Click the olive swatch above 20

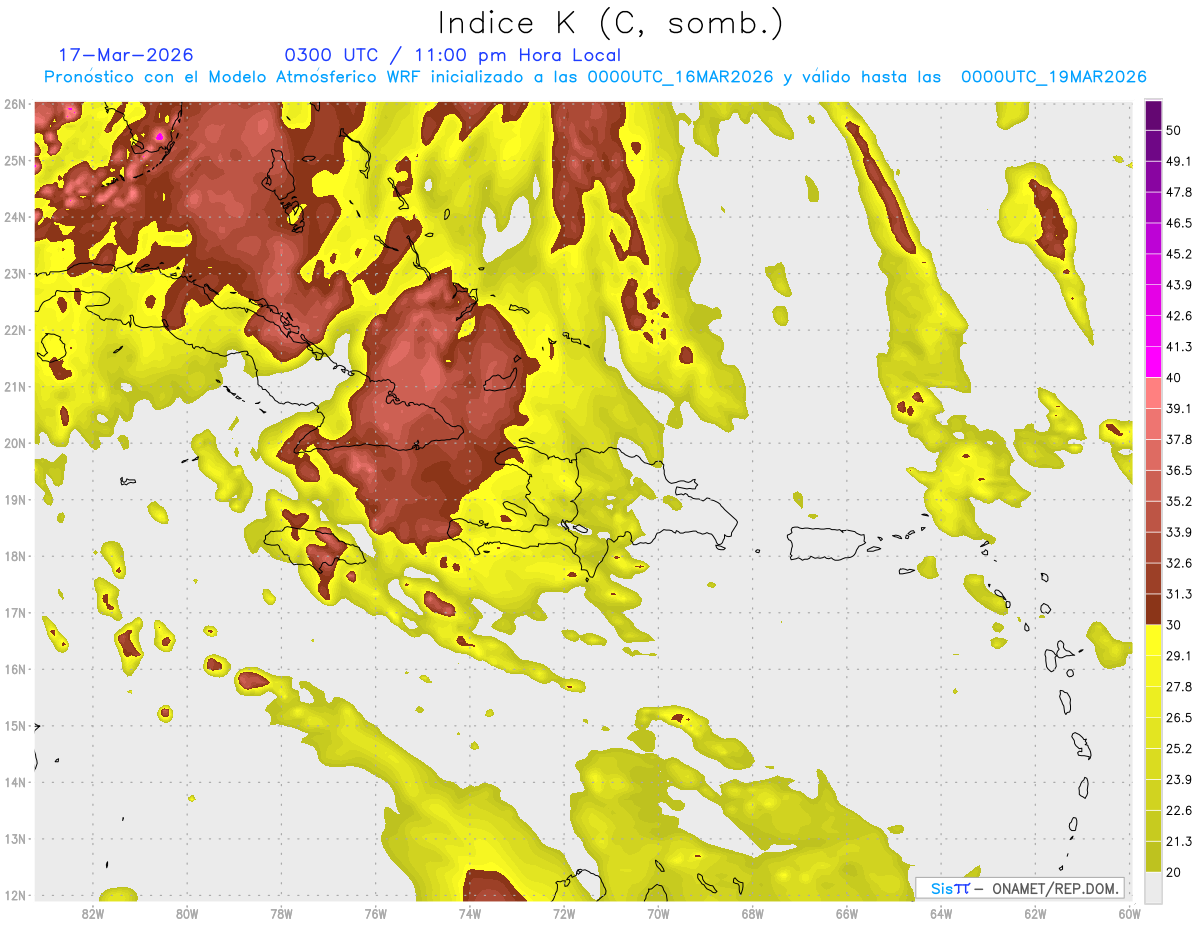[x=1153, y=855]
